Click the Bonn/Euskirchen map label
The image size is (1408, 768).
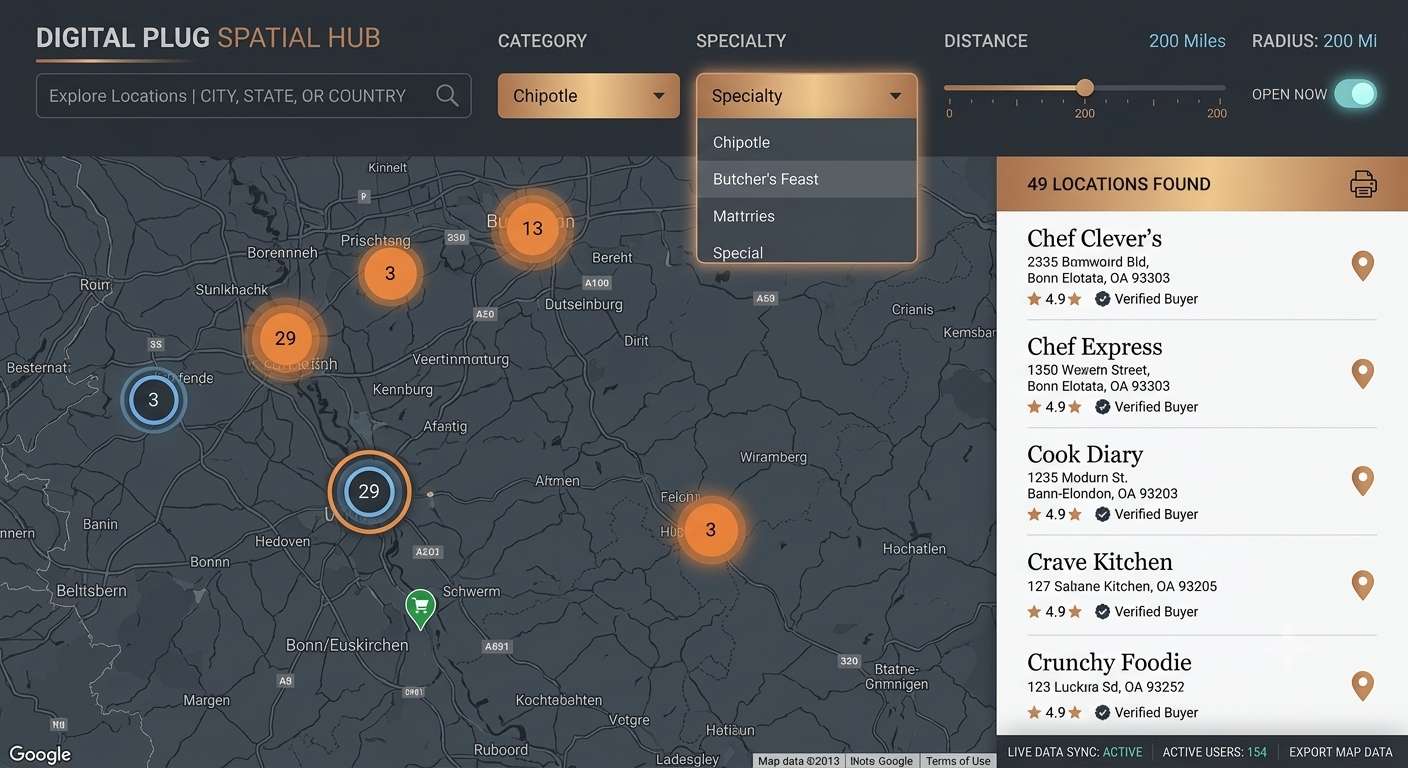pyautogui.click(x=347, y=645)
